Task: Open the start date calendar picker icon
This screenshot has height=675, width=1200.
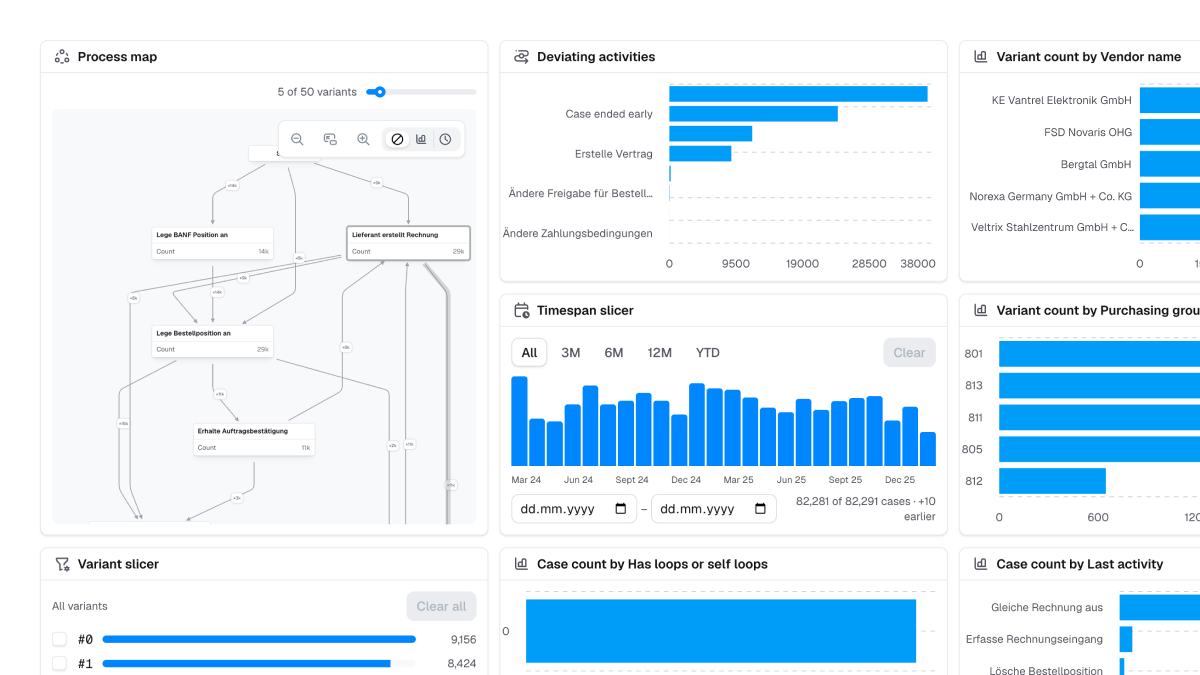Action: (x=620, y=509)
